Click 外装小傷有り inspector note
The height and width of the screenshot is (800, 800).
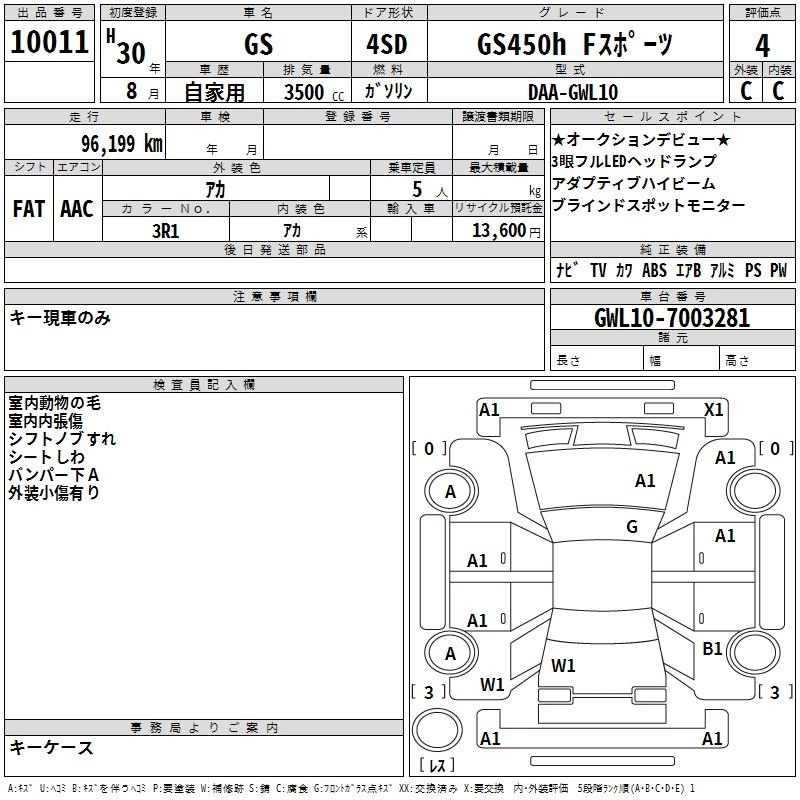(54, 493)
